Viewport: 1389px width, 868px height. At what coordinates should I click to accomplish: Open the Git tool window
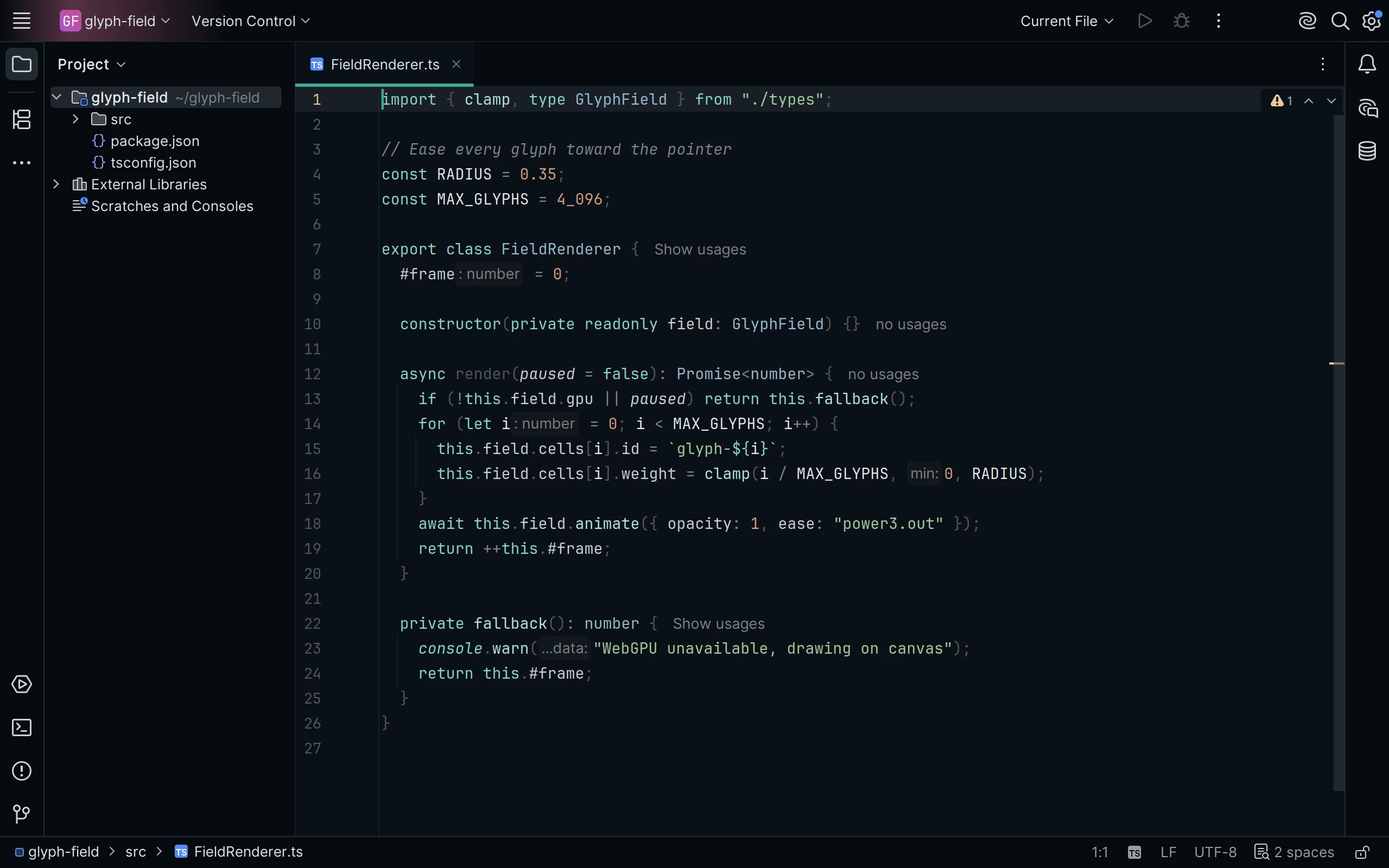coord(21,814)
